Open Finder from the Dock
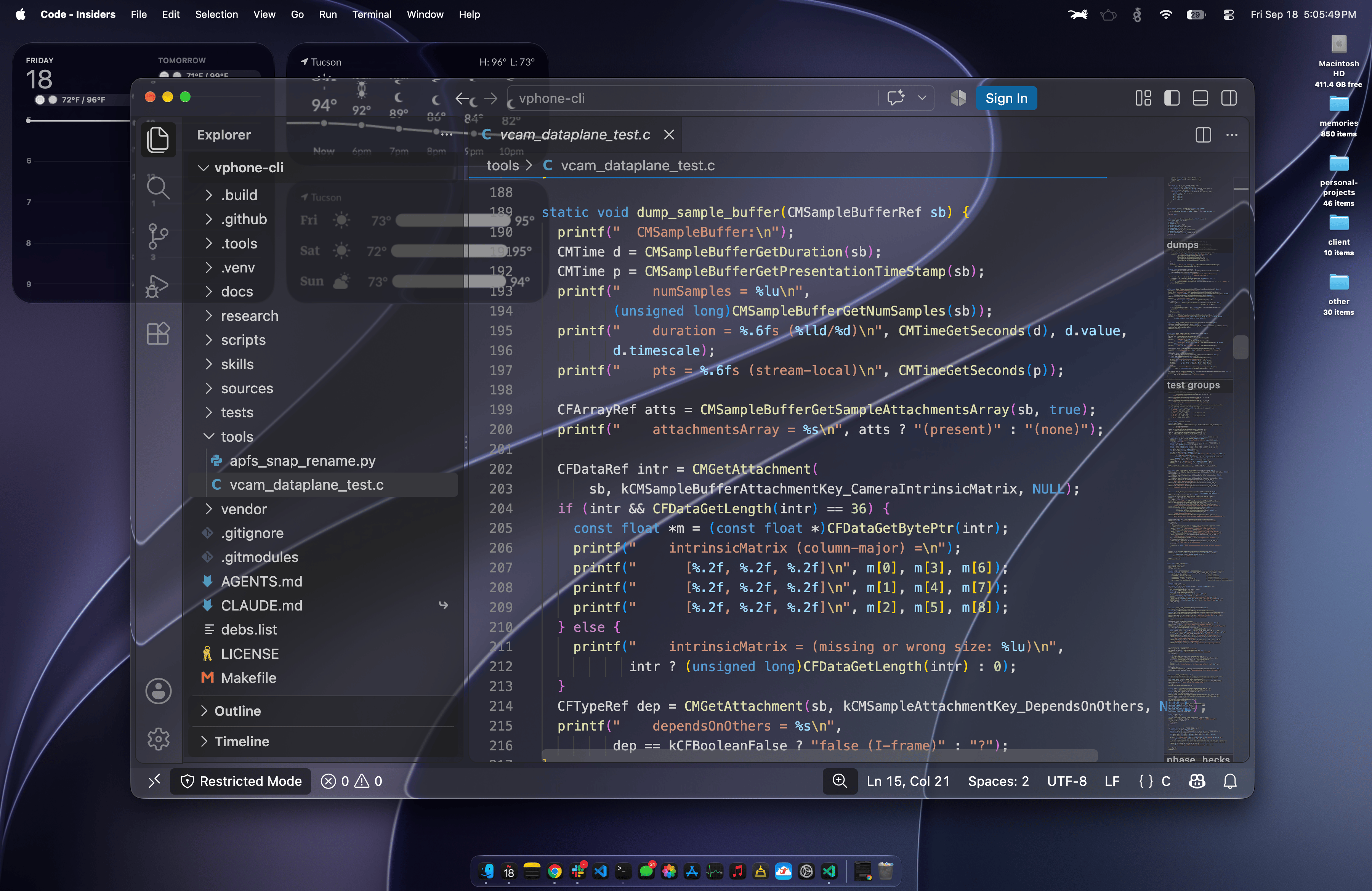Viewport: 1372px width, 891px height. tap(487, 871)
